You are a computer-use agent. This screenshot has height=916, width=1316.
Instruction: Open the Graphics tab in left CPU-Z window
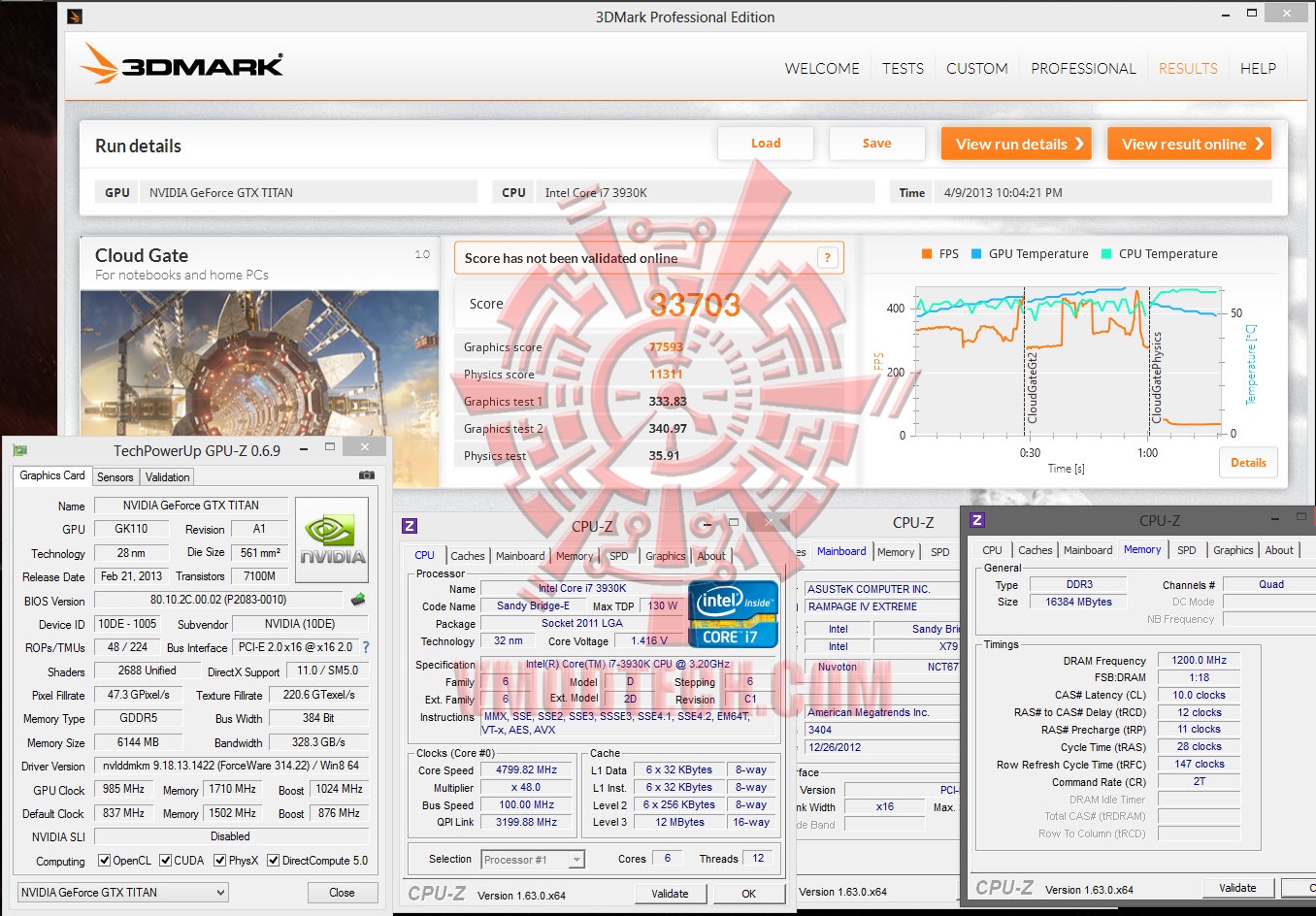[665, 556]
